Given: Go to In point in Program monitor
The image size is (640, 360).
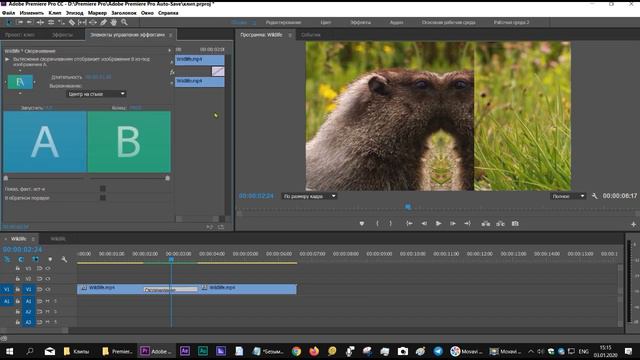Looking at the screenshot, I should point(409,224).
